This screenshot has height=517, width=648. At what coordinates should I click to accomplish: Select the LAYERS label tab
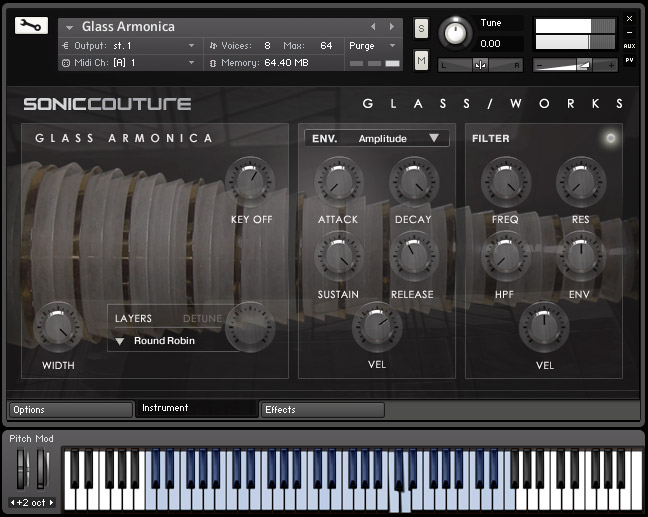click(x=133, y=319)
